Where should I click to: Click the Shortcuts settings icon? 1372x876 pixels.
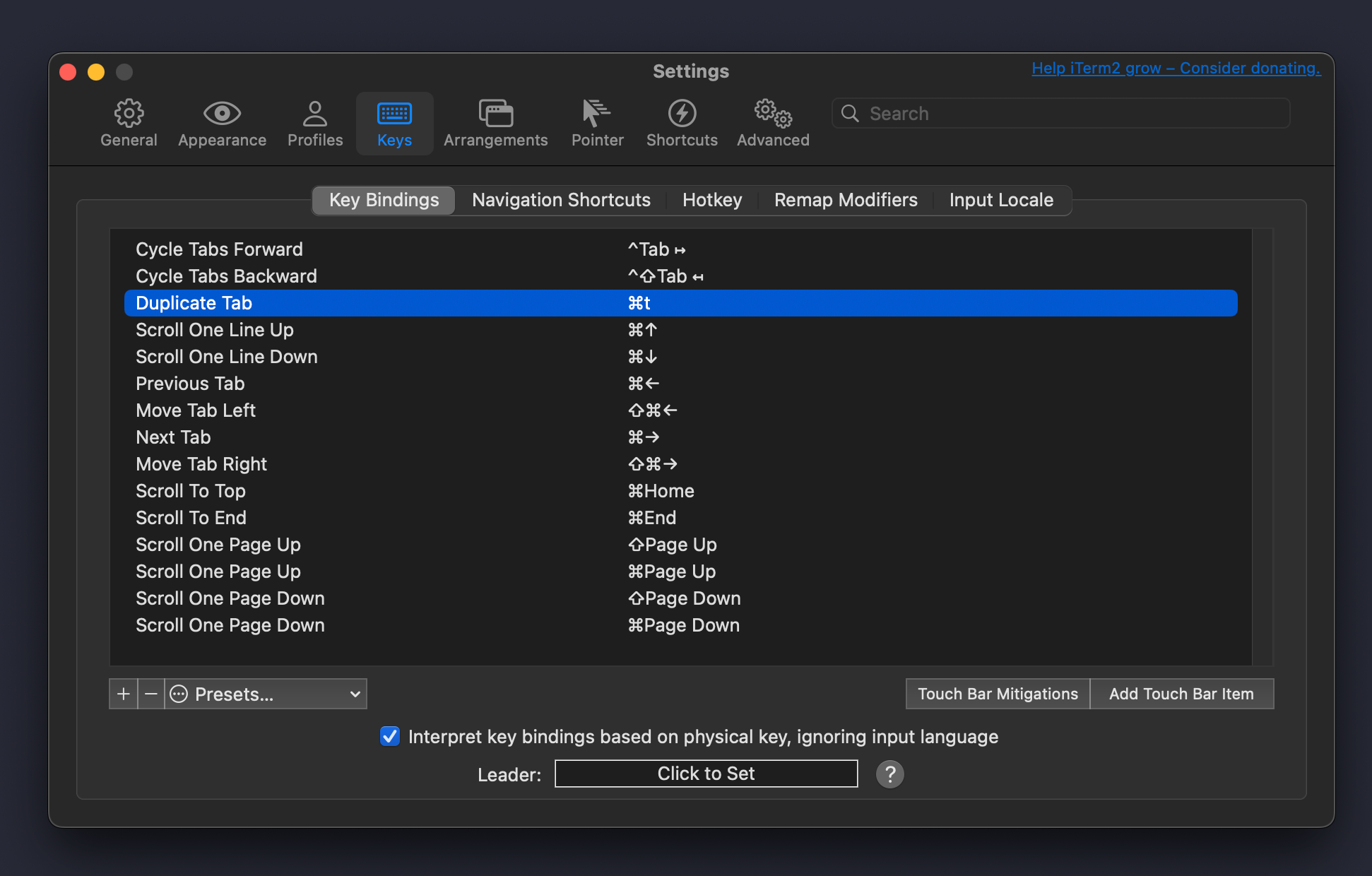coord(681,113)
